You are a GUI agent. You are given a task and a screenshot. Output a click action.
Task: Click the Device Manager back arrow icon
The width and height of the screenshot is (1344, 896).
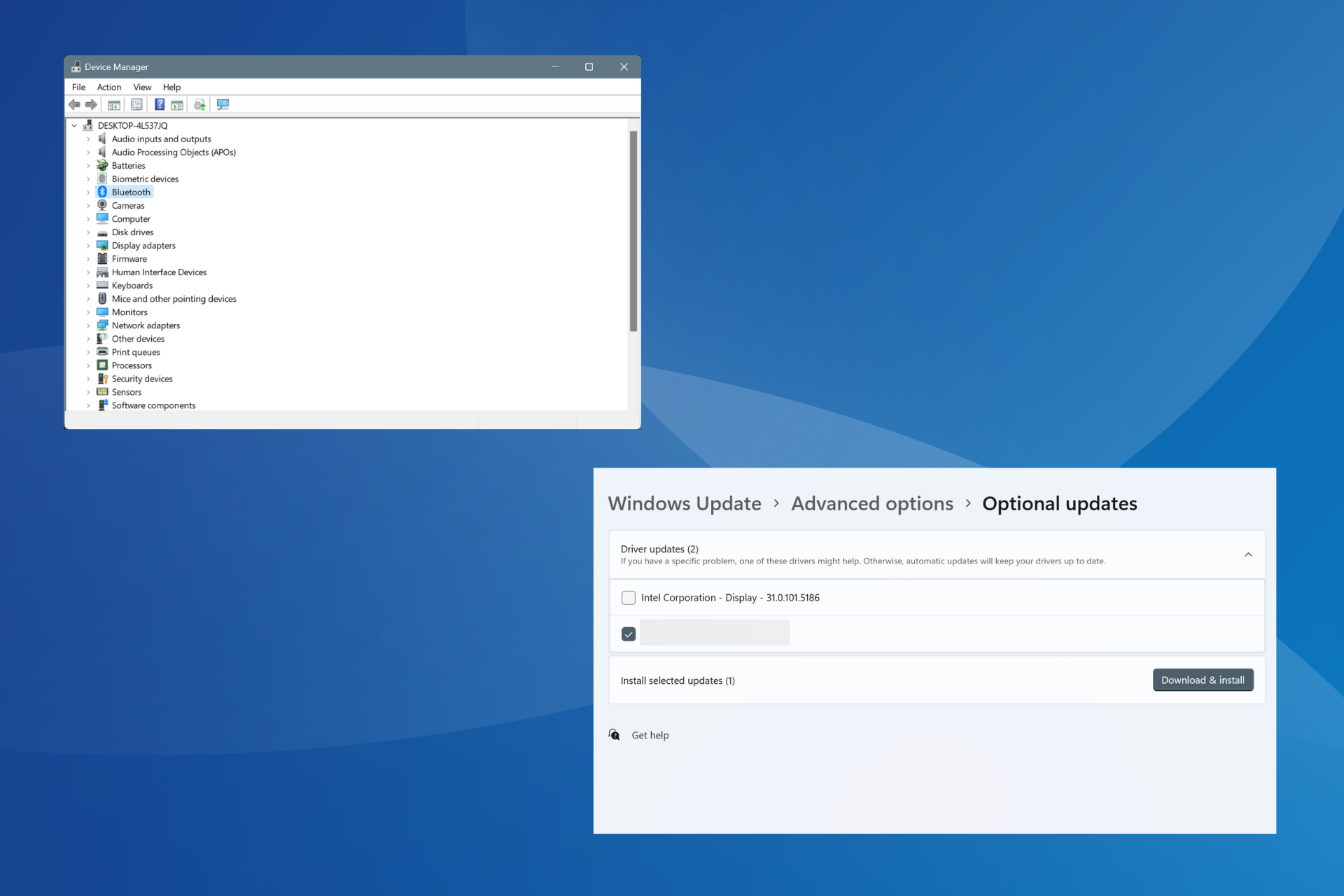tap(76, 106)
